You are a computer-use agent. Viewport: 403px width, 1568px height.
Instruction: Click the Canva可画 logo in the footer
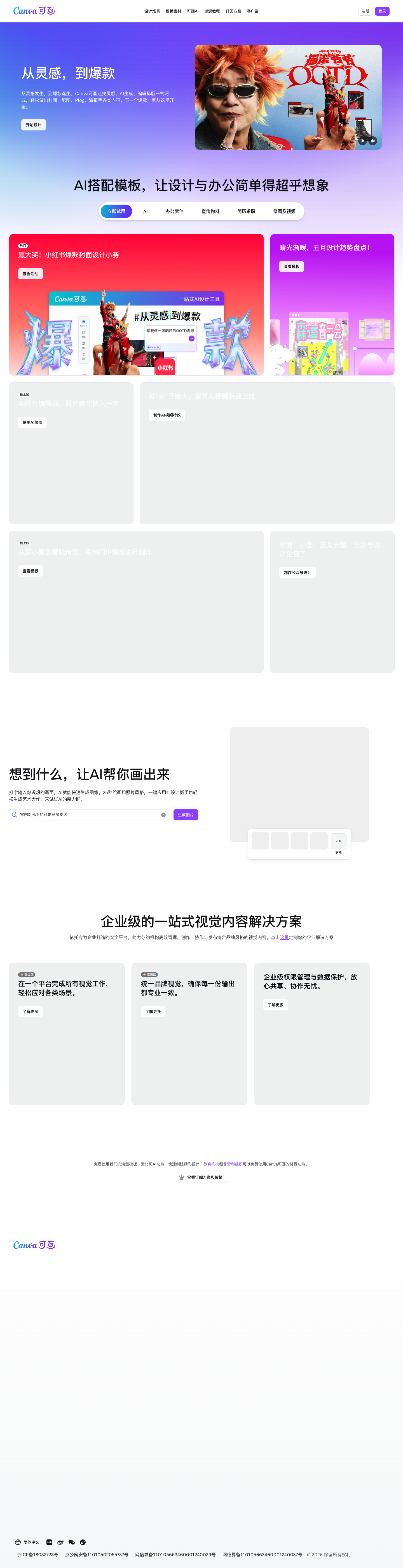pos(34,1245)
